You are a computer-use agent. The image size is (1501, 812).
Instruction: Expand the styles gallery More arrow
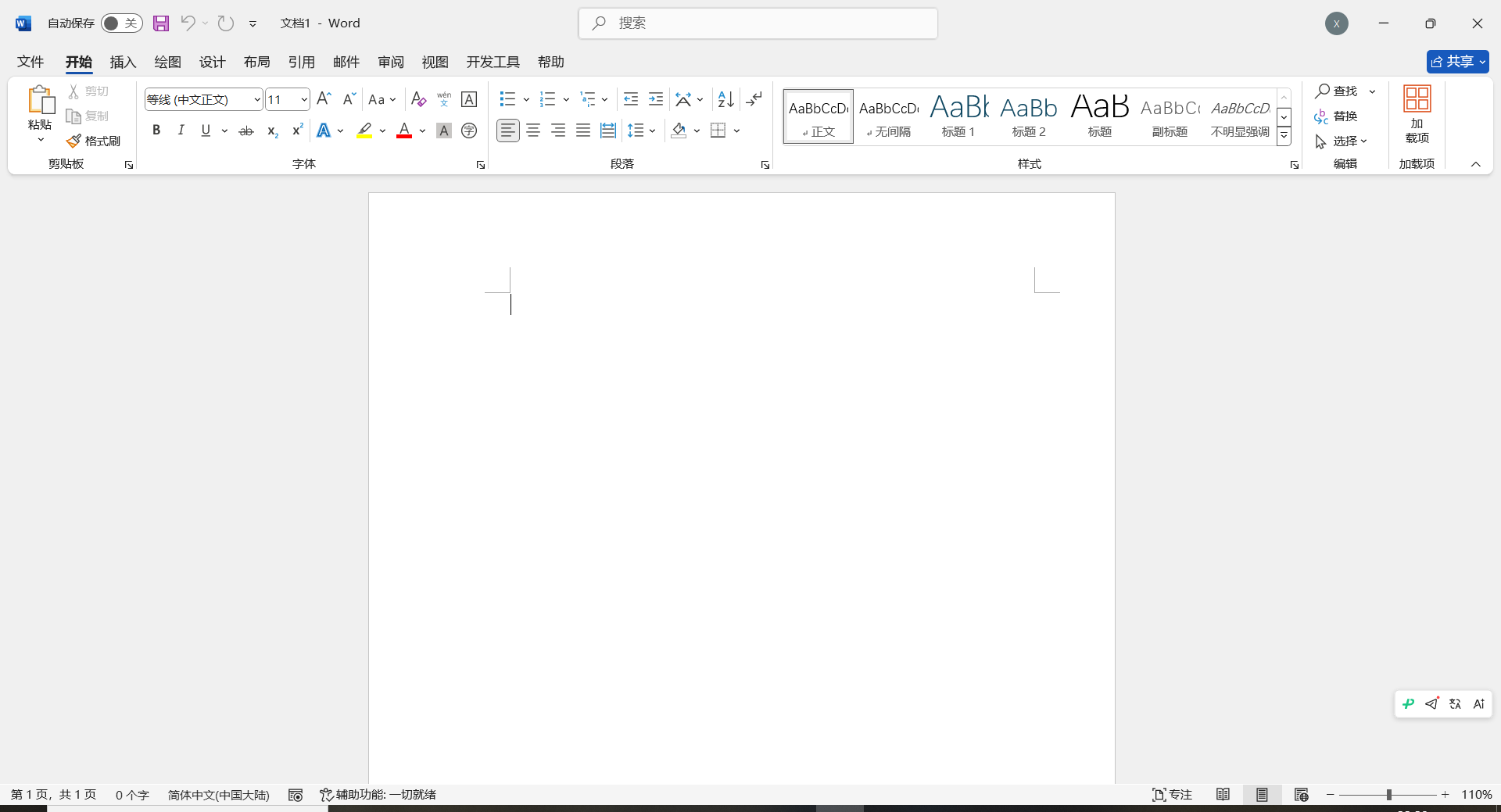coord(1284,136)
